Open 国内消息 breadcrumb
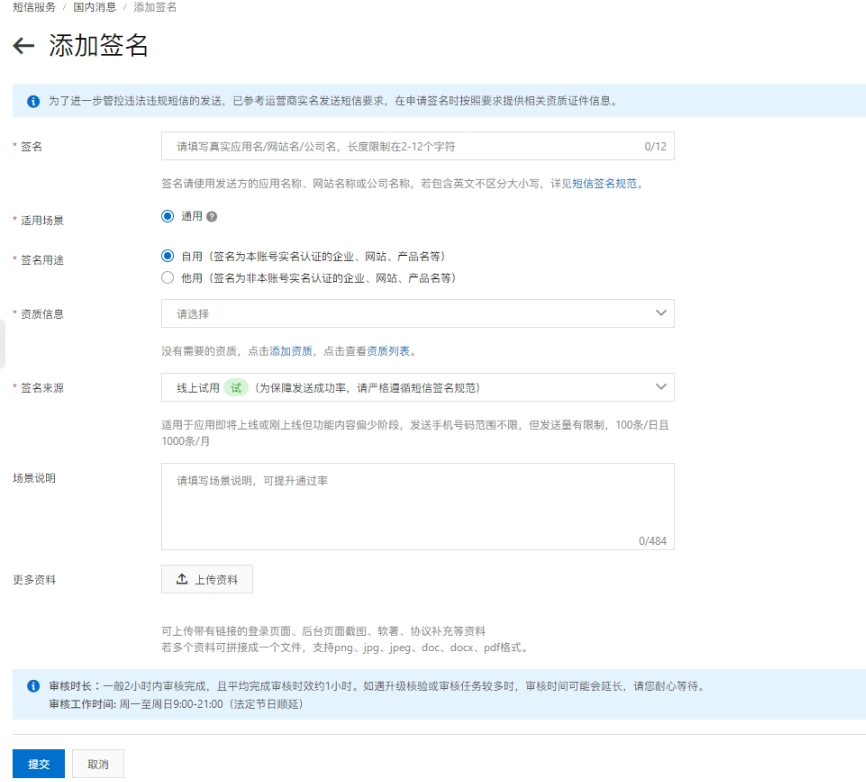This screenshot has height=782, width=866. point(94,7)
